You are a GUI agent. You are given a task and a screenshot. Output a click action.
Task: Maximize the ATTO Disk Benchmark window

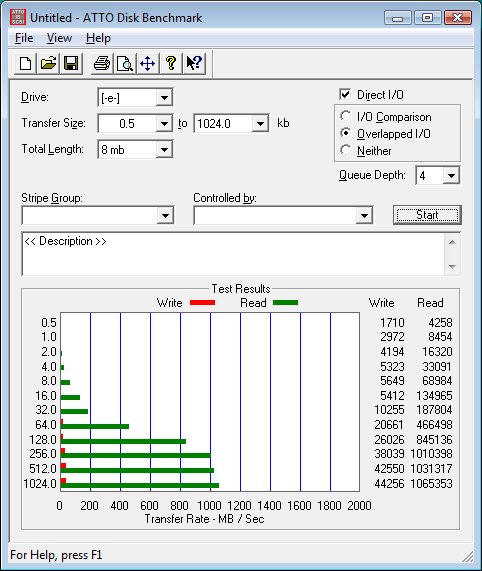(x=427, y=17)
